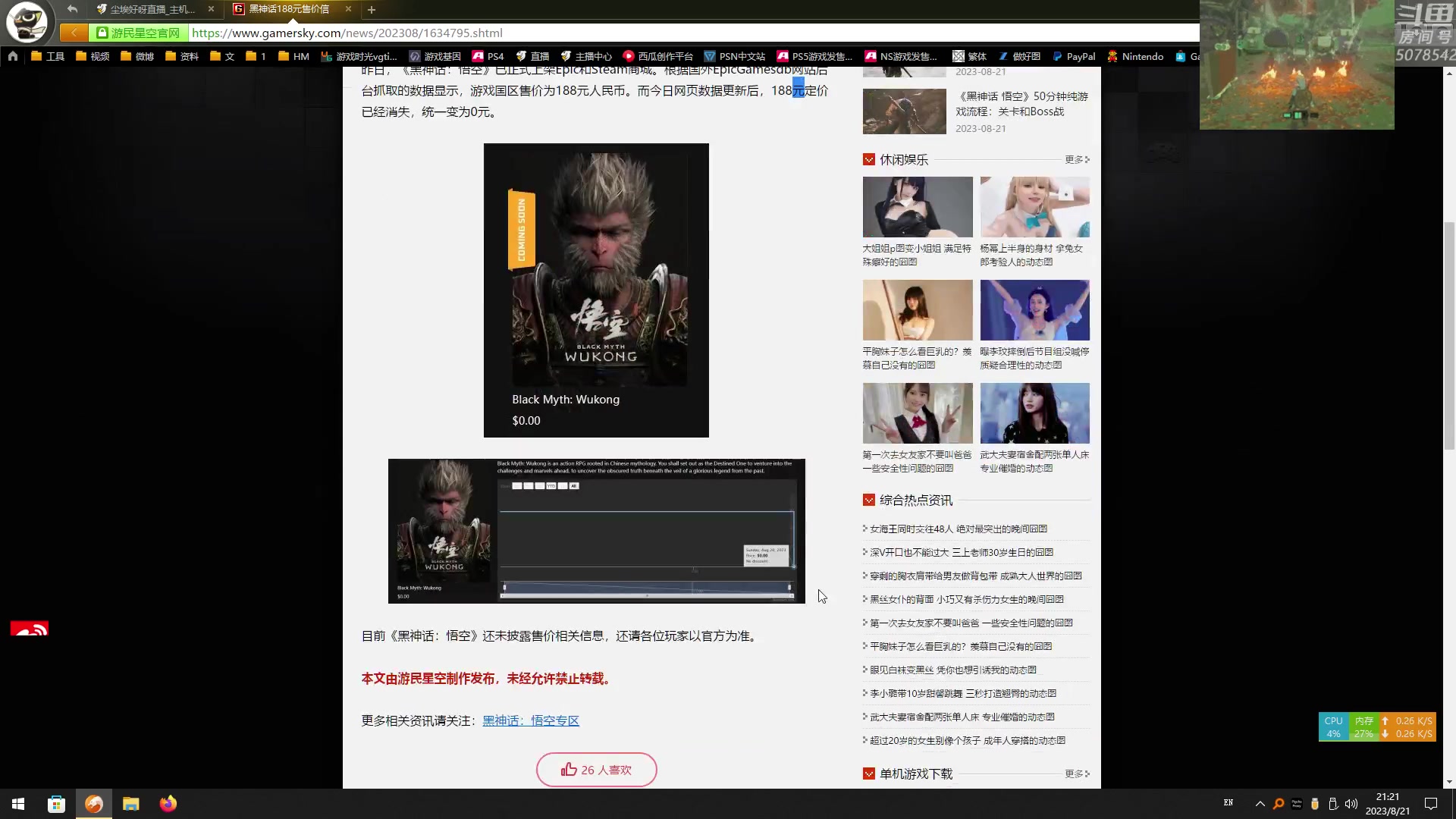Open the 主播中心 bookmark
The height and width of the screenshot is (819, 1456).
tap(586, 56)
